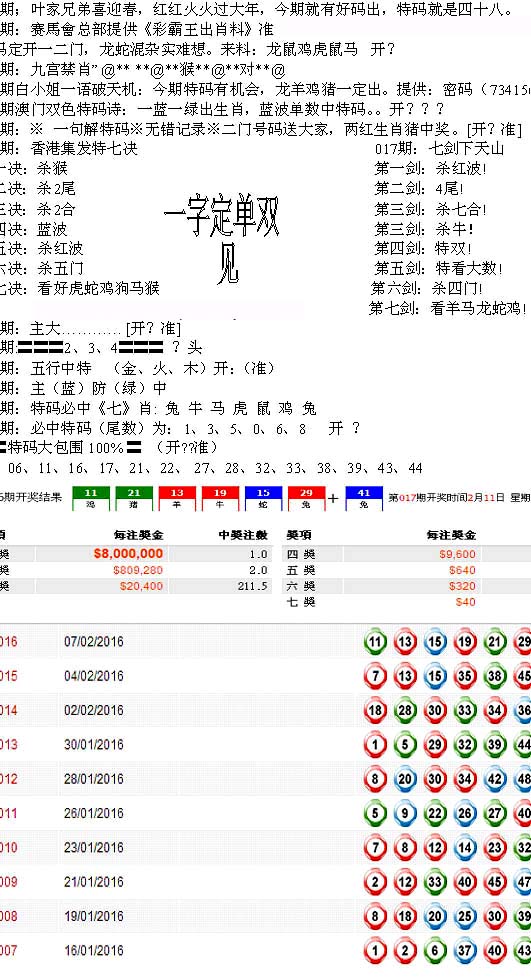Select blue ball 9 in 26/01/2016 row

[x=405, y=813]
